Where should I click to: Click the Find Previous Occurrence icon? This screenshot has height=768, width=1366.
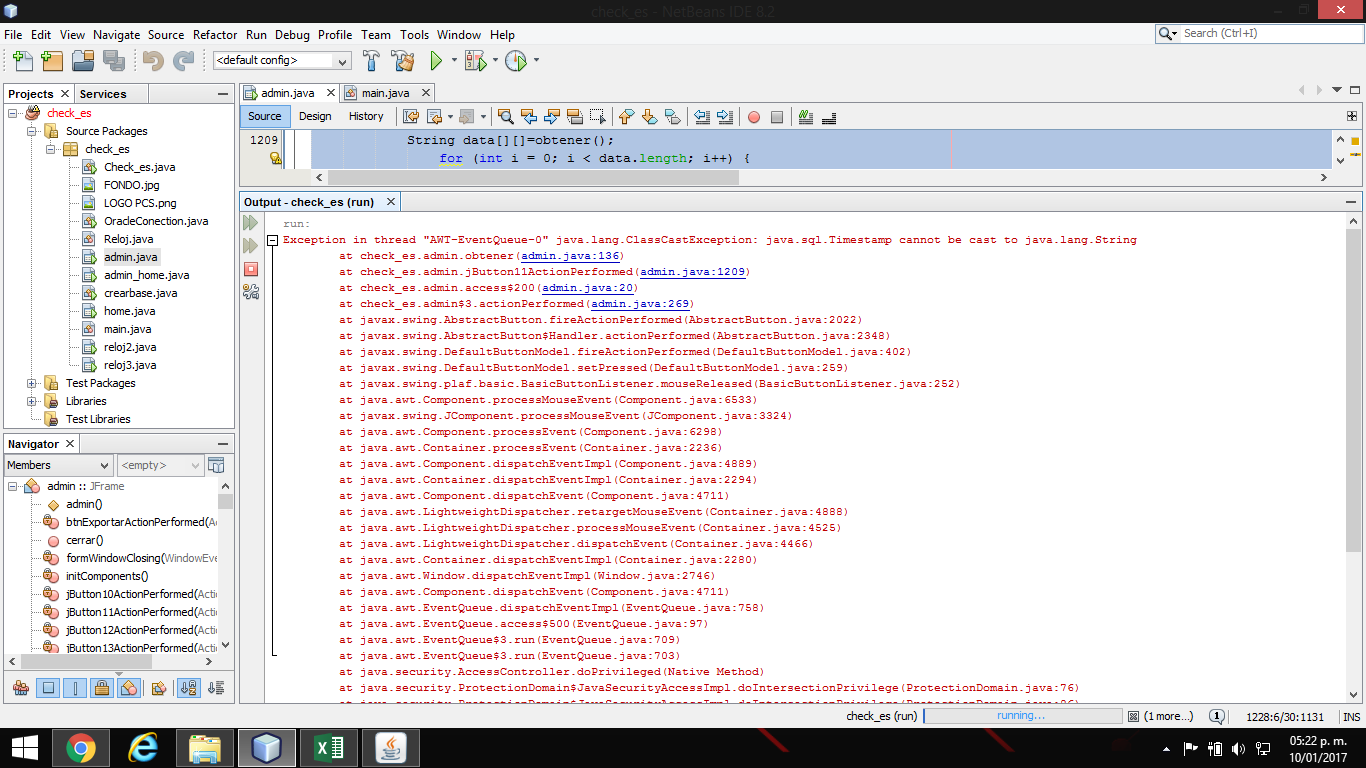coord(528,117)
